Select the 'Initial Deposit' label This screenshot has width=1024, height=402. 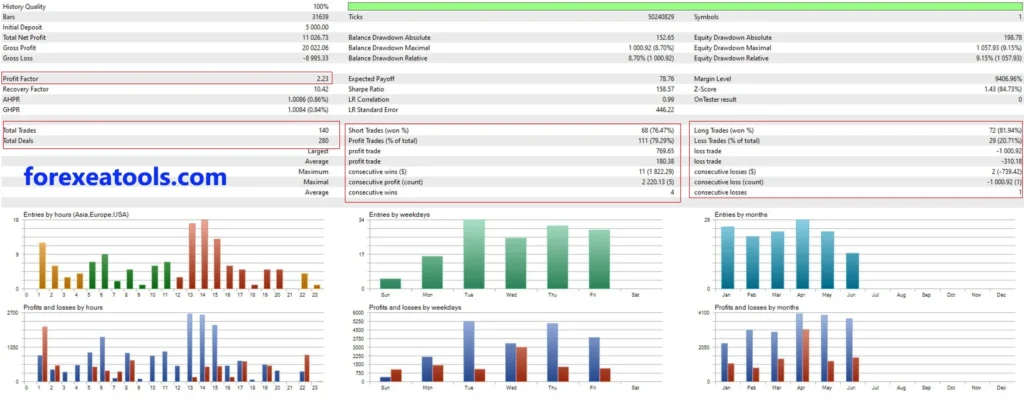22,27
